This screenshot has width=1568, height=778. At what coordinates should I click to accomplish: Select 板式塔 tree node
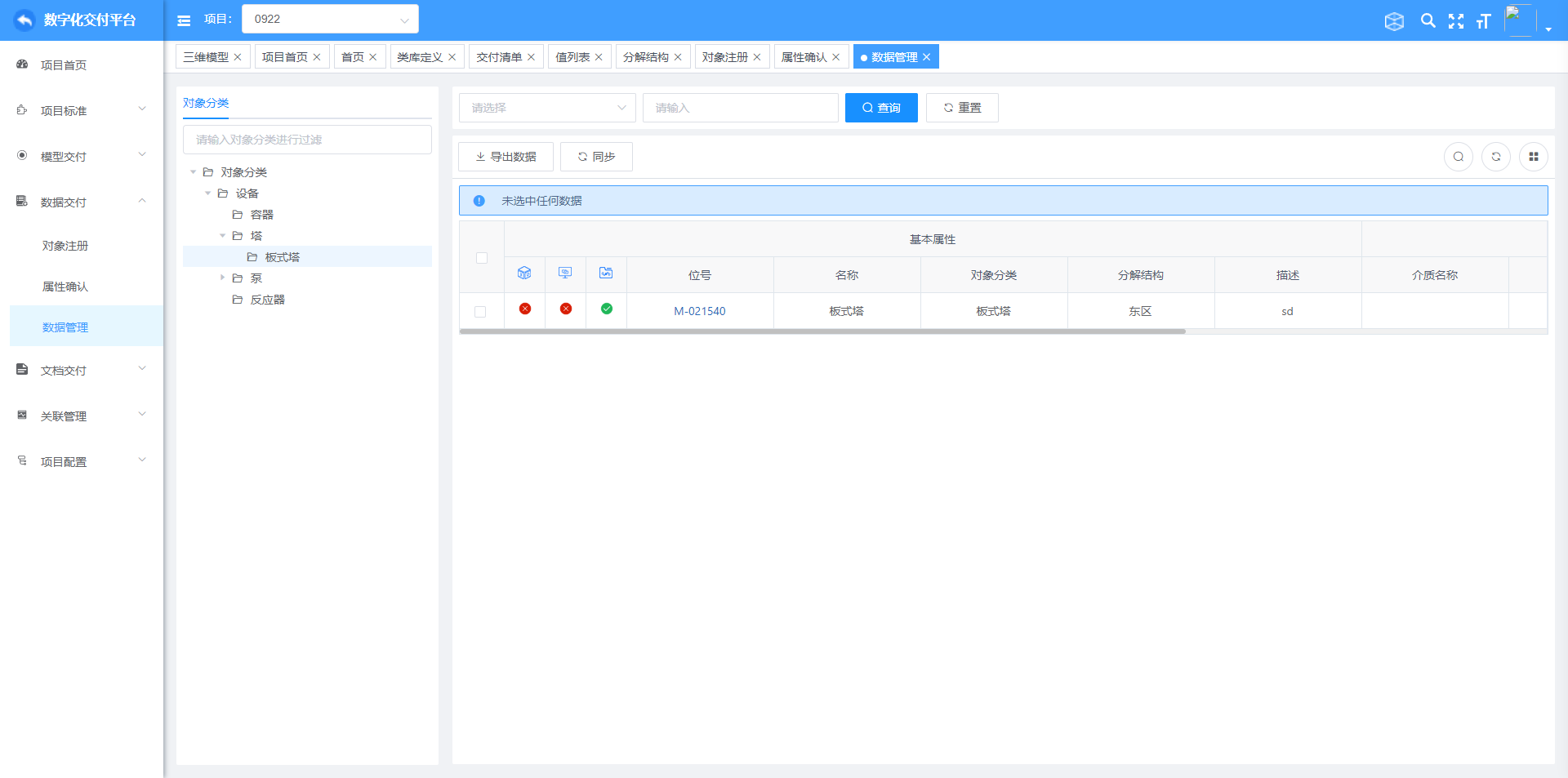(x=282, y=257)
